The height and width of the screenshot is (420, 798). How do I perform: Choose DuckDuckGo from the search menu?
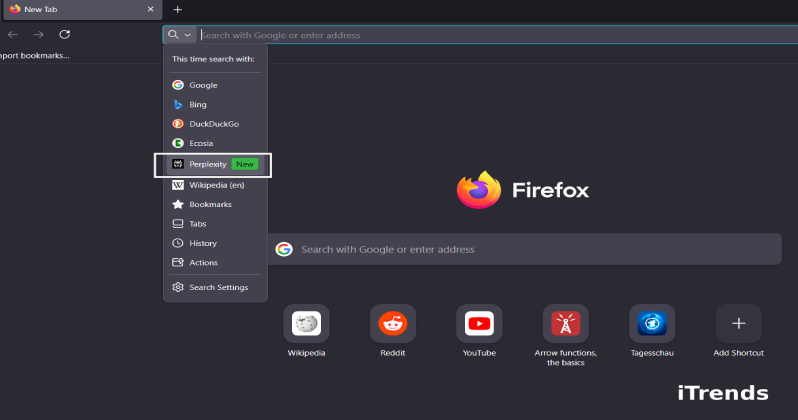click(x=213, y=124)
